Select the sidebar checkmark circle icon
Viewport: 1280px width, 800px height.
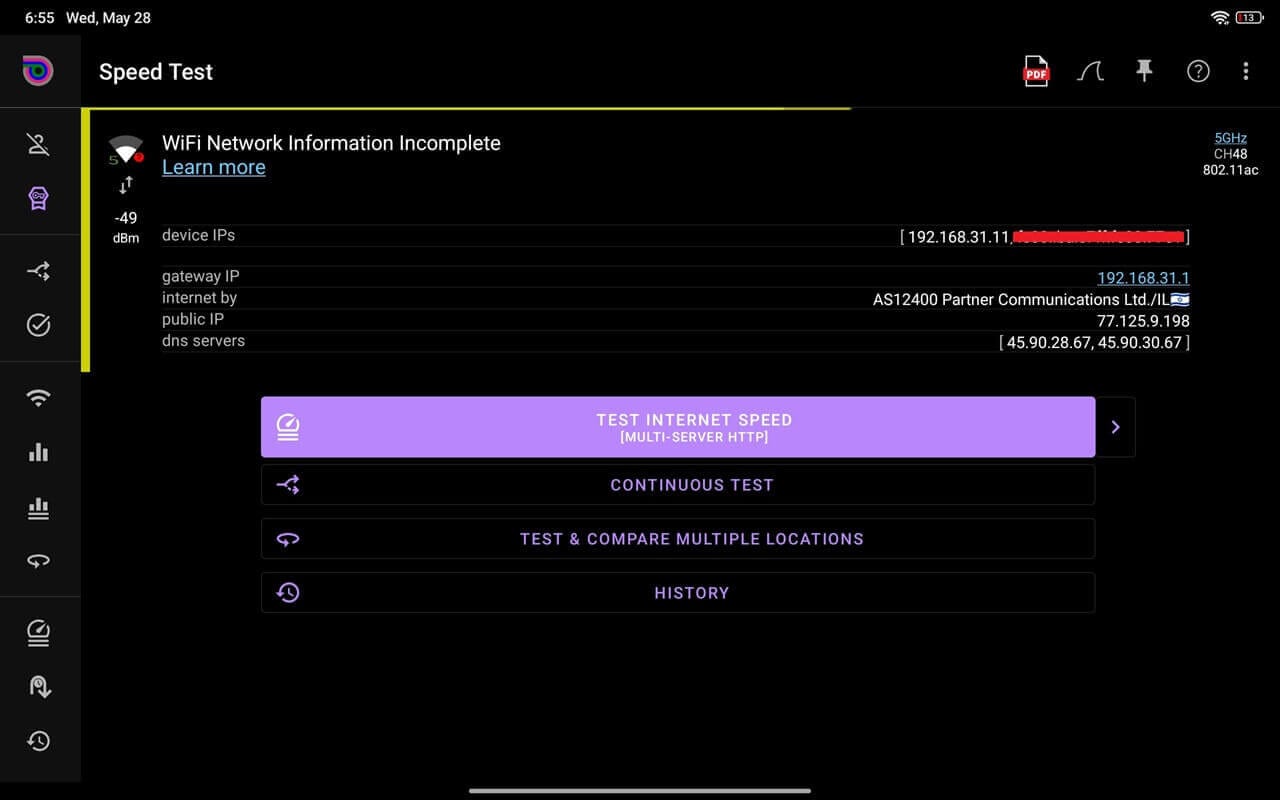click(x=39, y=325)
